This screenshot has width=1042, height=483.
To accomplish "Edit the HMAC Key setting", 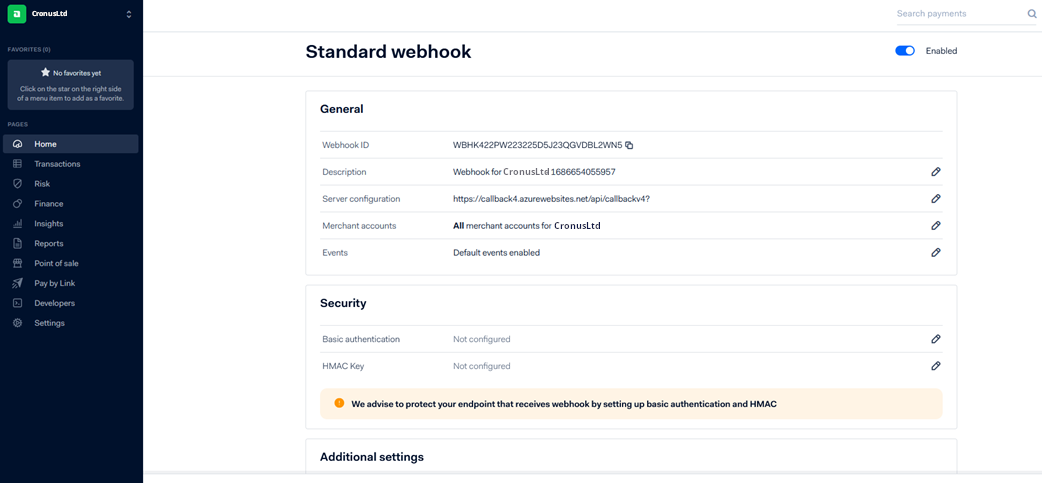I will point(936,366).
